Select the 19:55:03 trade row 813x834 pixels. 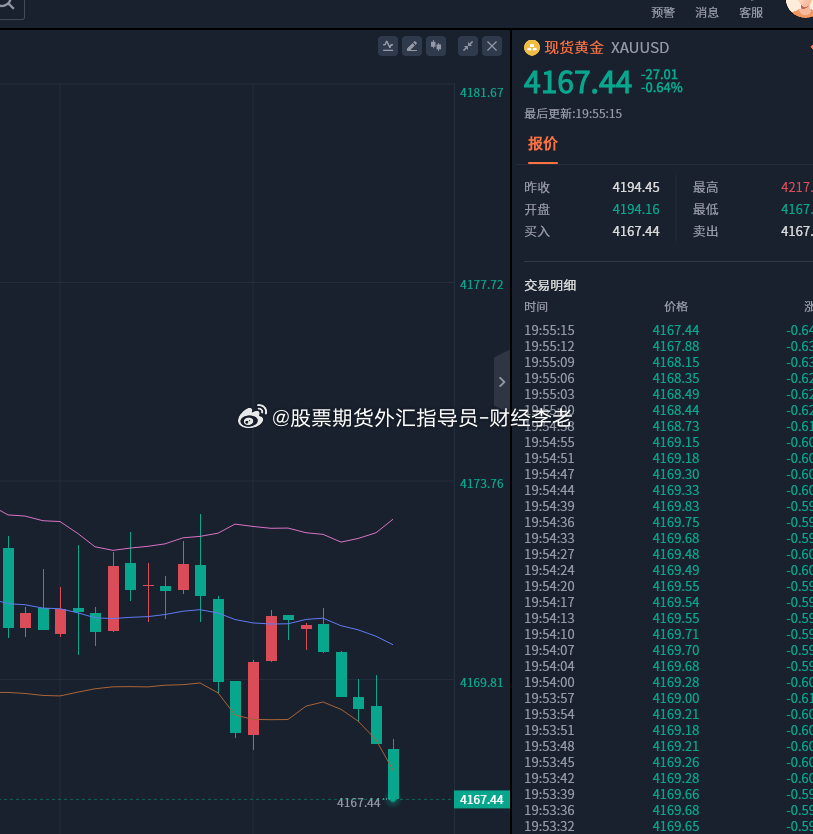(x=668, y=394)
